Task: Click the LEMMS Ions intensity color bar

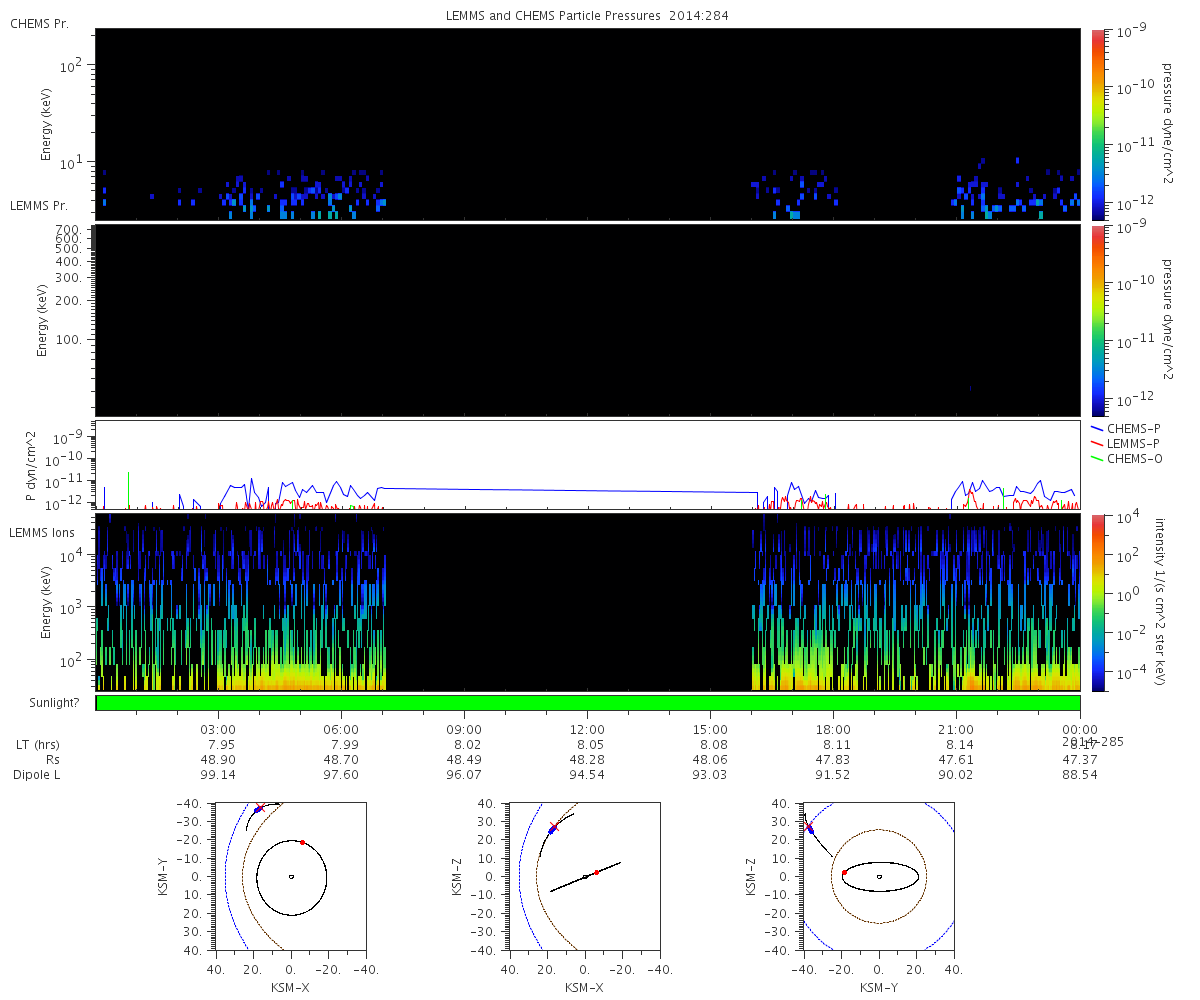Action: pyautogui.click(x=1097, y=602)
